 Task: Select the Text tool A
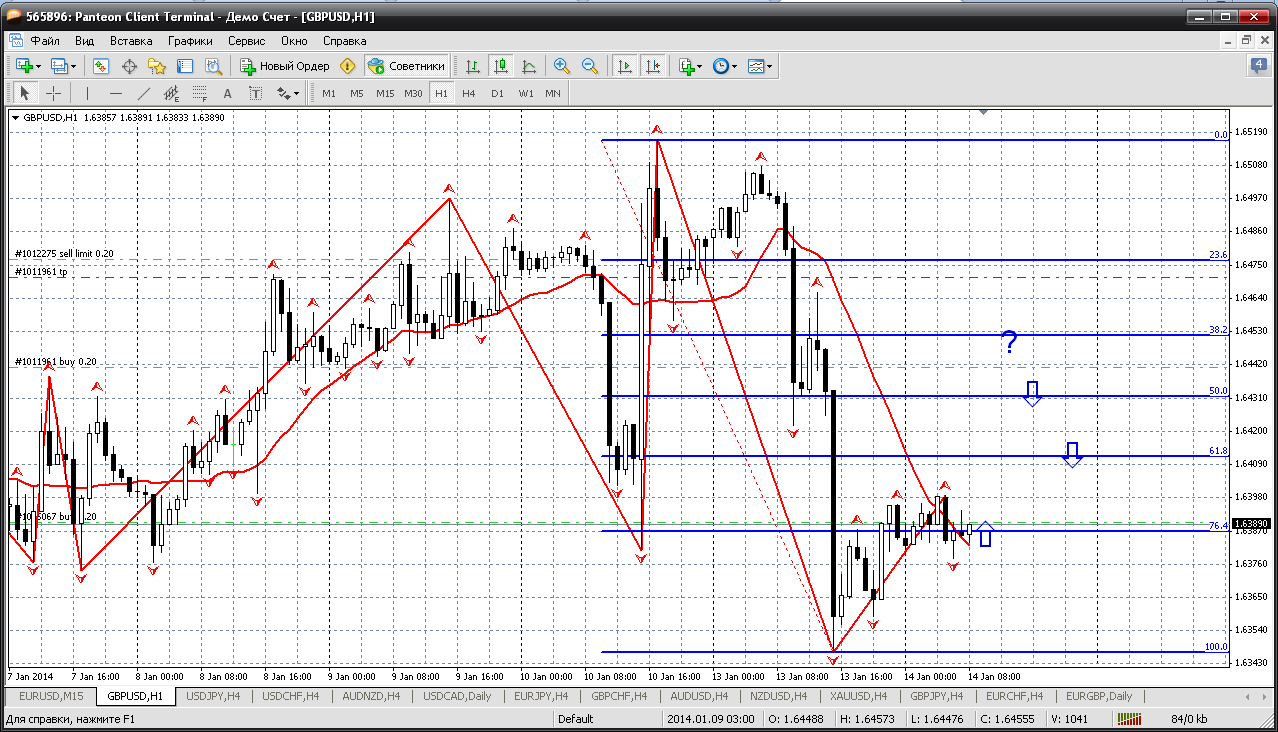(227, 93)
